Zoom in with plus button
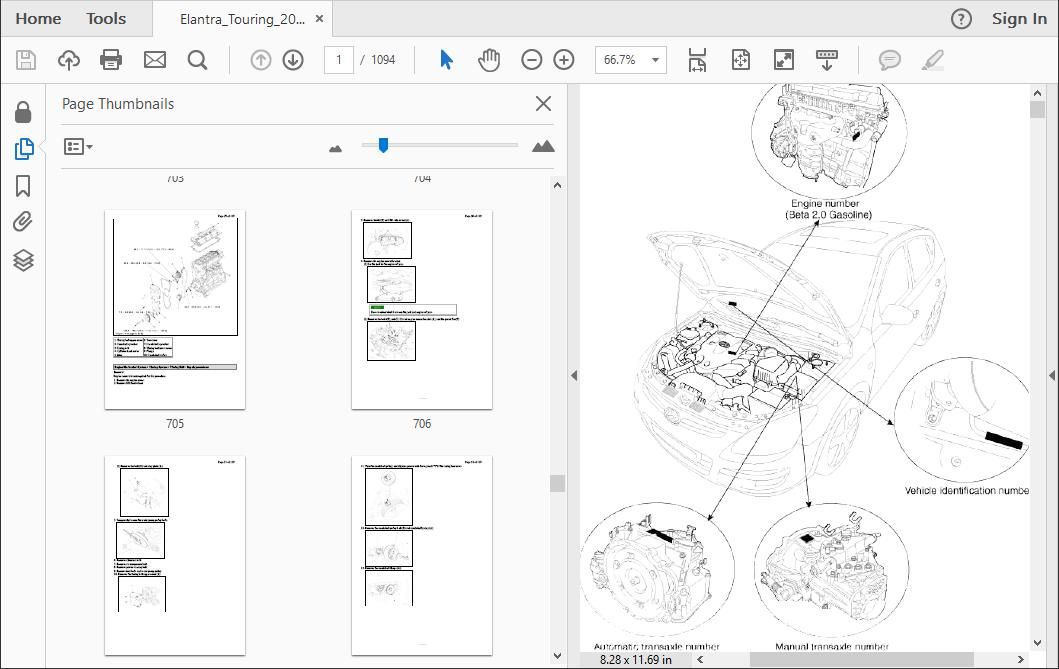Screen dimensions: 1059x669 tap(564, 60)
